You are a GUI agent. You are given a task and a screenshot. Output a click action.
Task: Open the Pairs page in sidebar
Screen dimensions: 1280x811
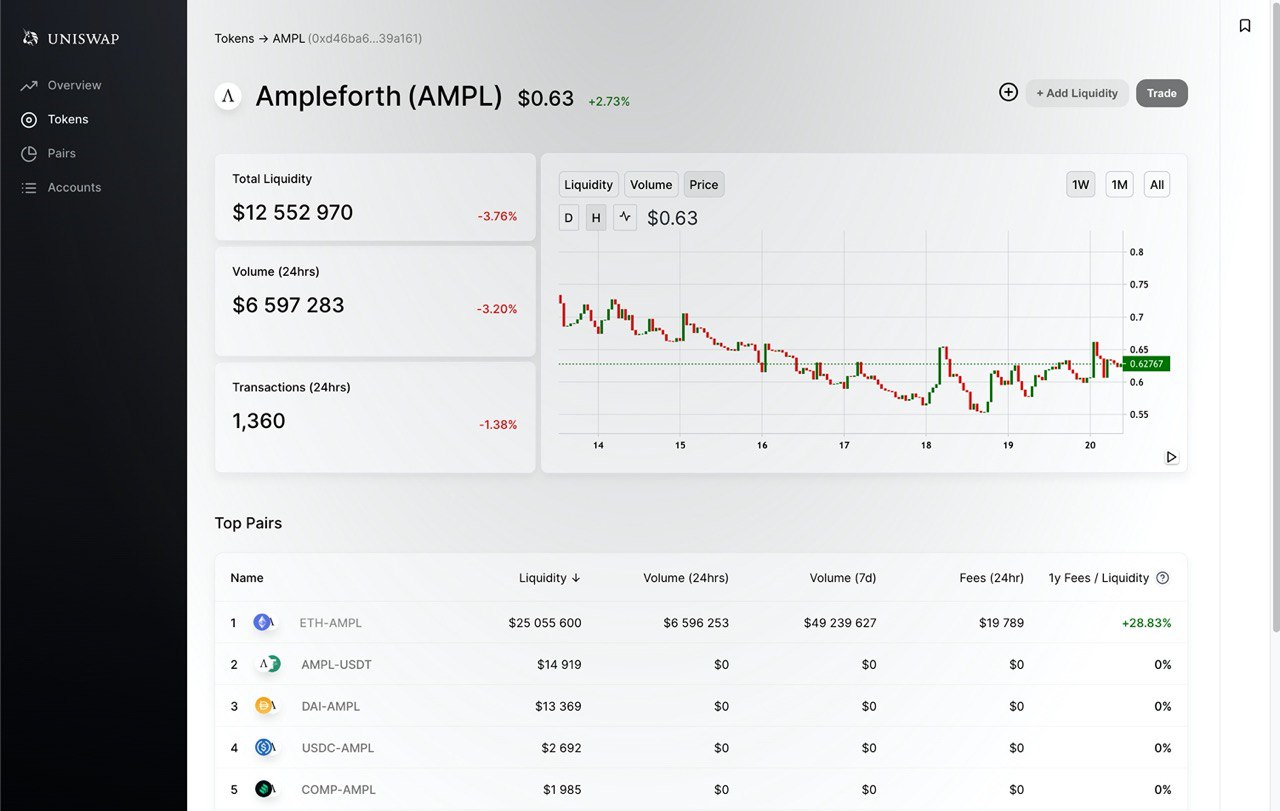coord(62,153)
